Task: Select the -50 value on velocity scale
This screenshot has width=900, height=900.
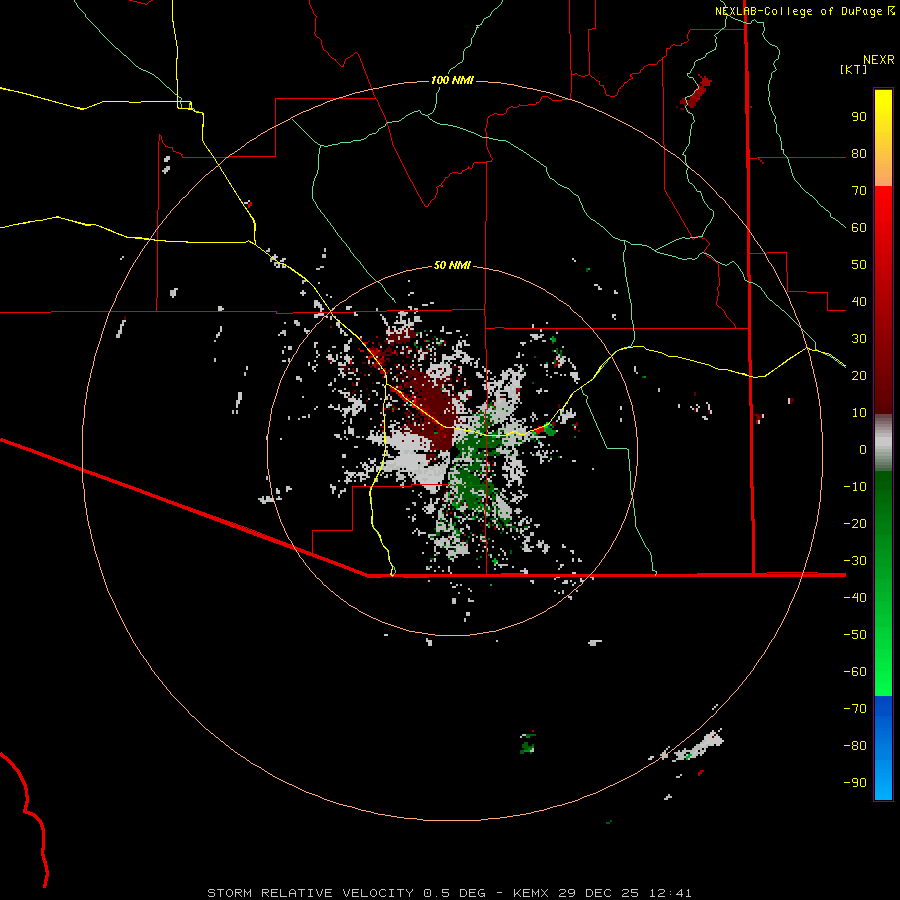Action: tap(855, 634)
